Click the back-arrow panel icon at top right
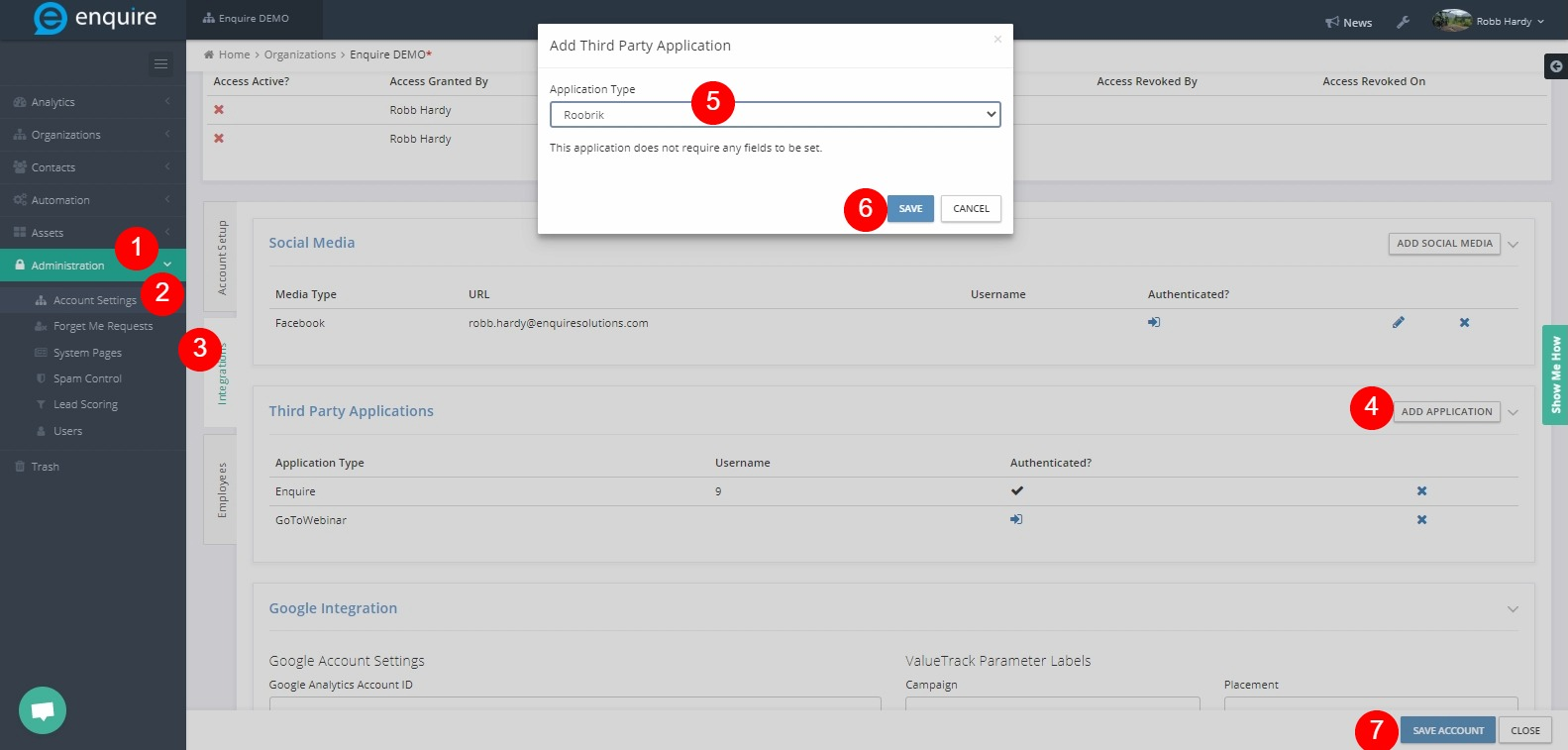The image size is (1568, 750). click(x=1556, y=66)
